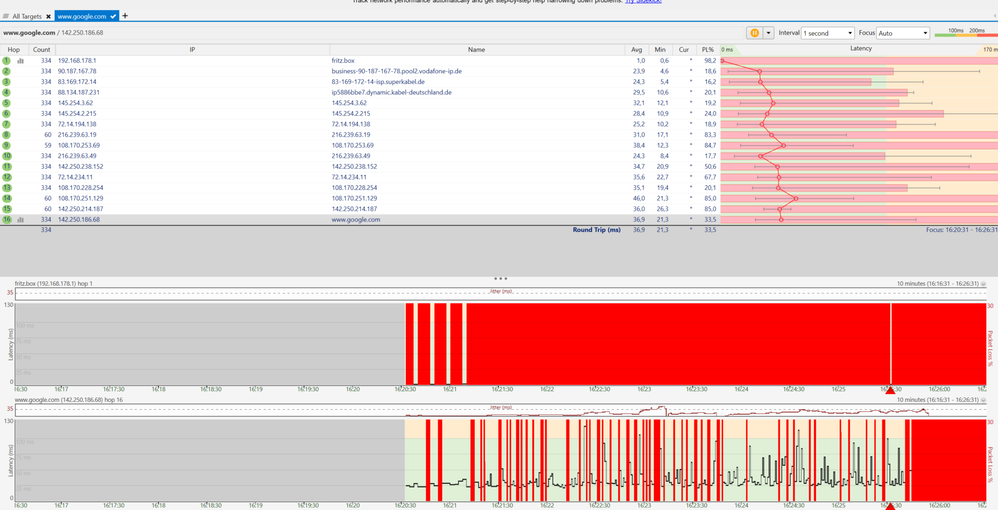Toggle the graph icon on hop 16 row
This screenshot has height=510, width=998.
20,219
